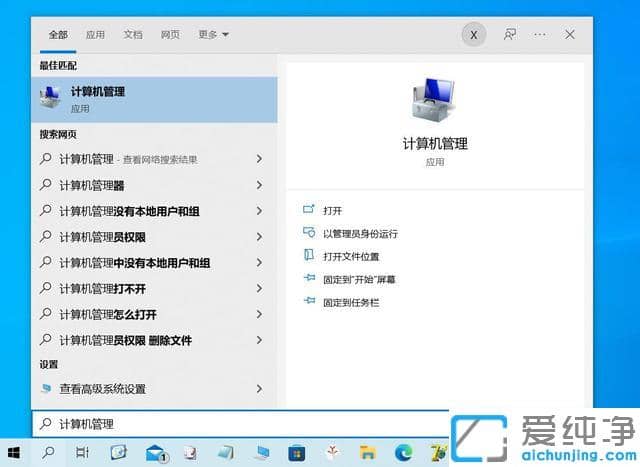Select 以管理员身份运行
640x467 pixels.
(360, 234)
